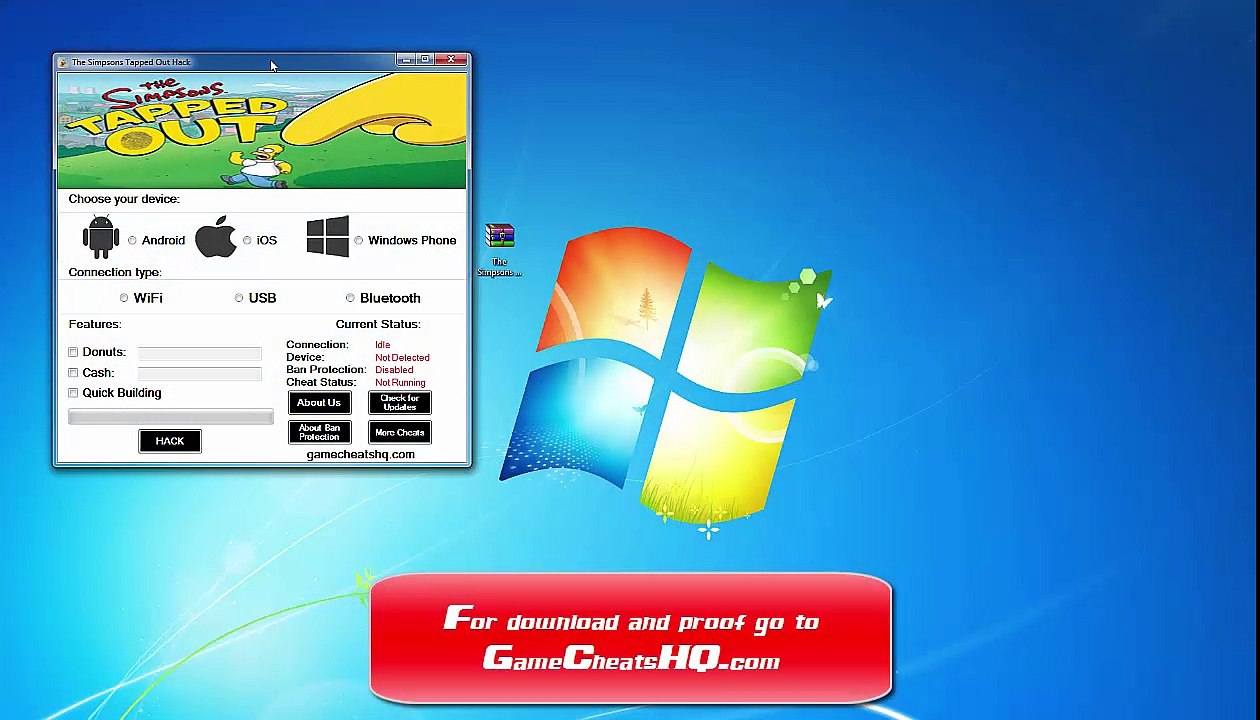Open the Simpsons archive desktop icon
1260x720 pixels.
[499, 250]
